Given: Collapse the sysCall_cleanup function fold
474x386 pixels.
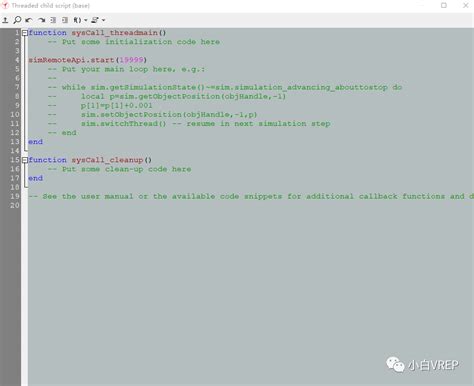Looking at the screenshot, I should pos(25,160).
